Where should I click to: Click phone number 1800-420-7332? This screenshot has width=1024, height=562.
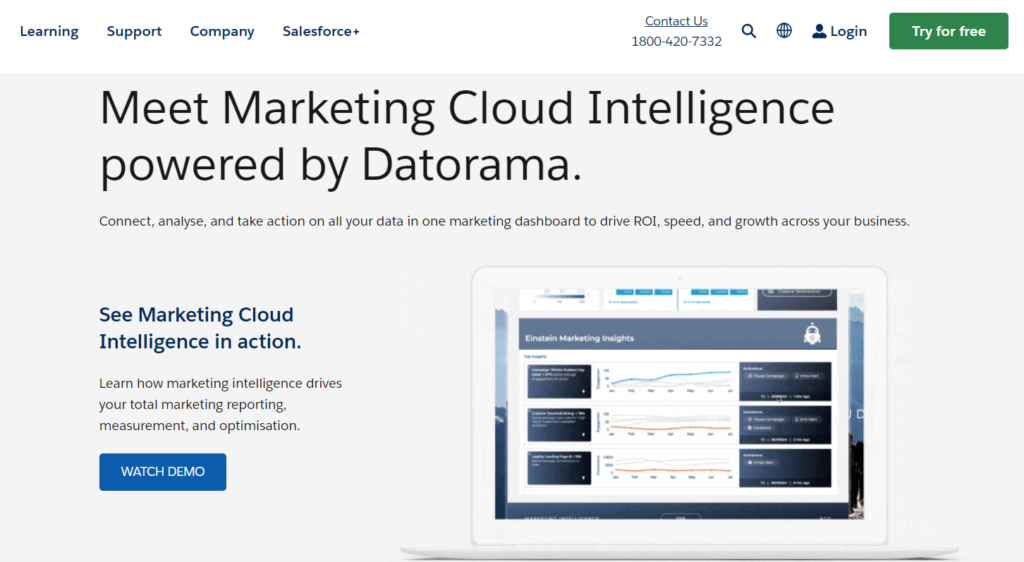676,41
